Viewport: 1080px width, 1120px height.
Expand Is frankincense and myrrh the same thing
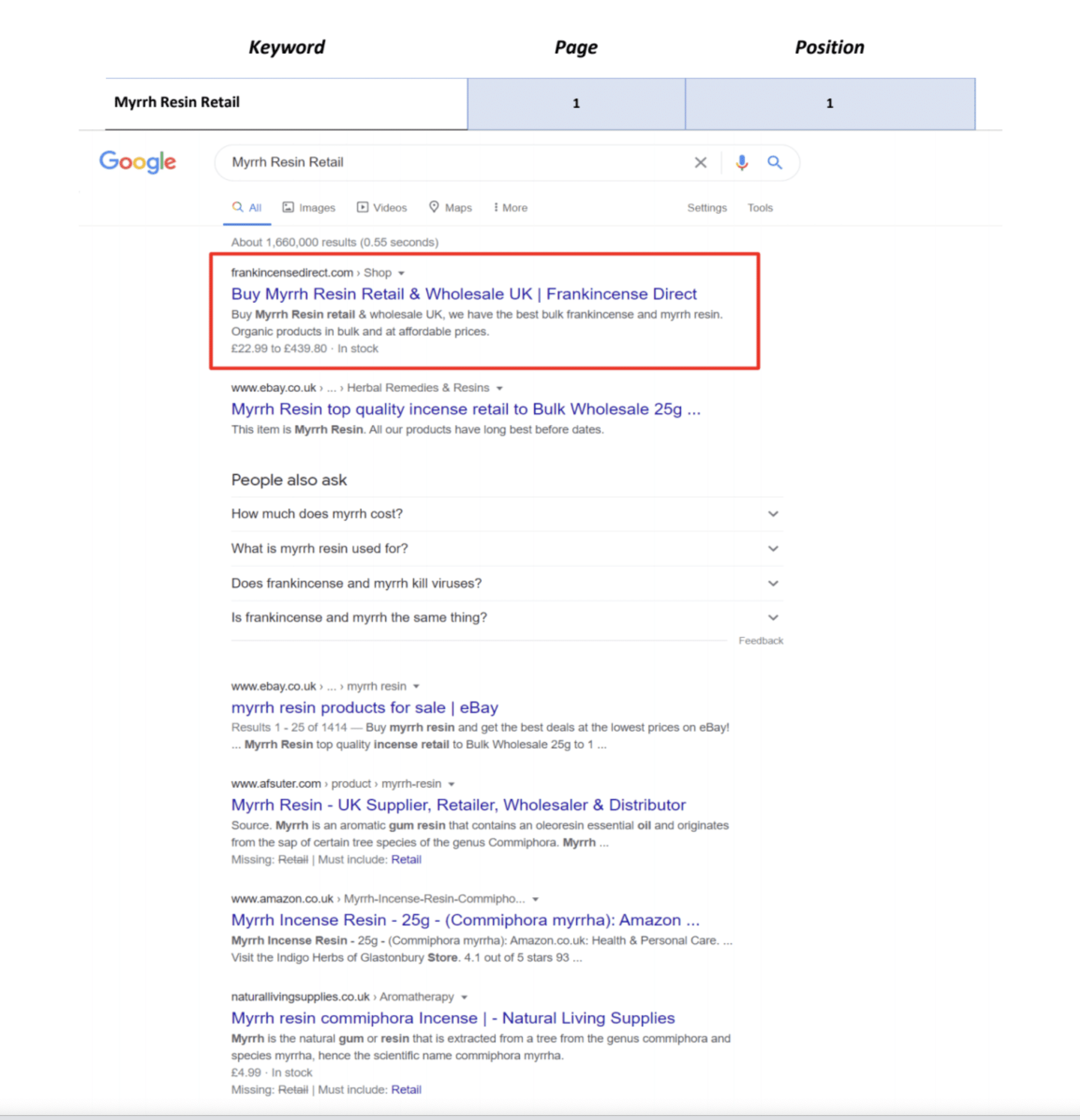click(x=507, y=617)
